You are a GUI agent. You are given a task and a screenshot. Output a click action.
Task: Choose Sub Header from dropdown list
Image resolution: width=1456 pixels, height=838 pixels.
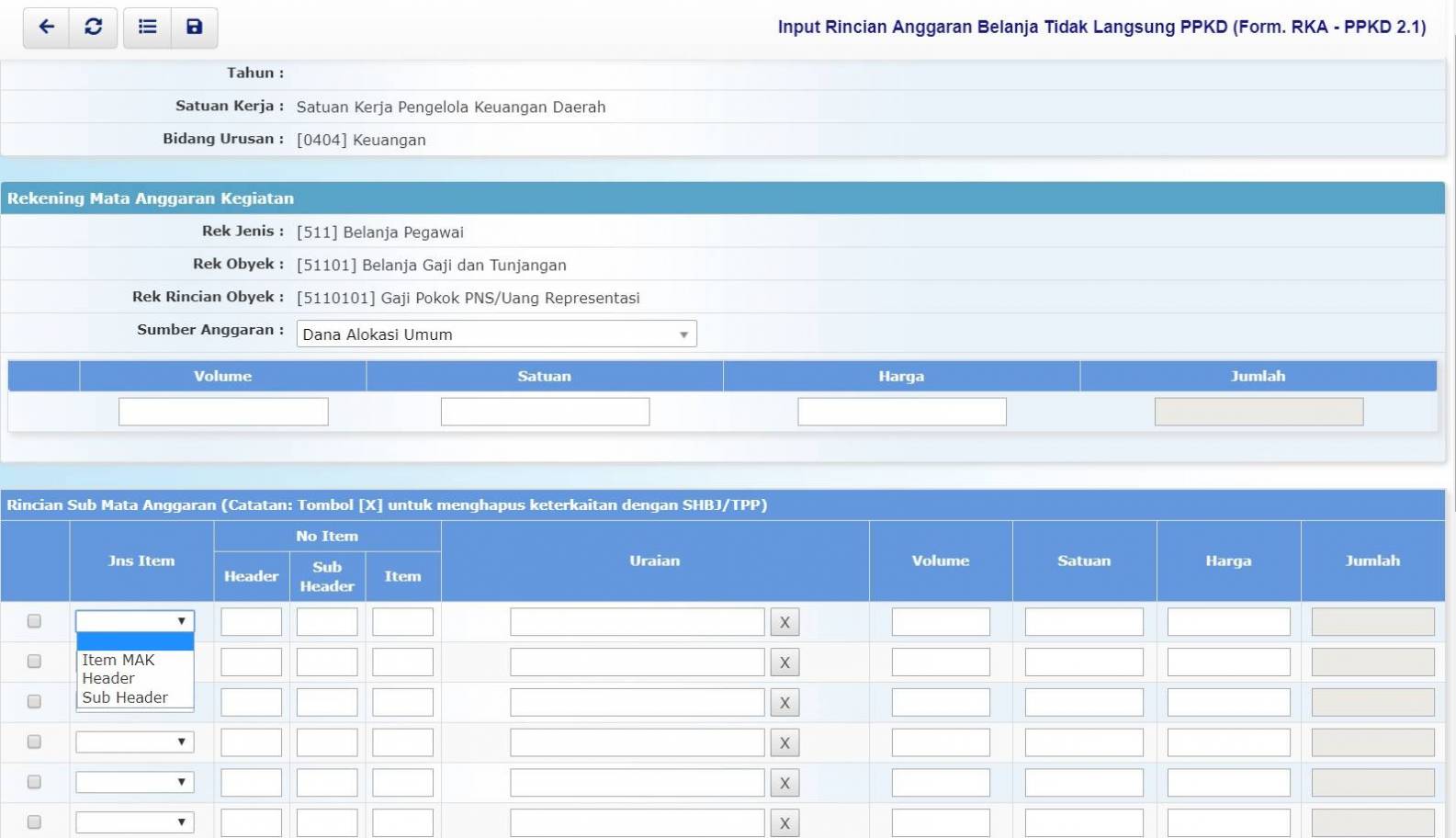[135, 697]
